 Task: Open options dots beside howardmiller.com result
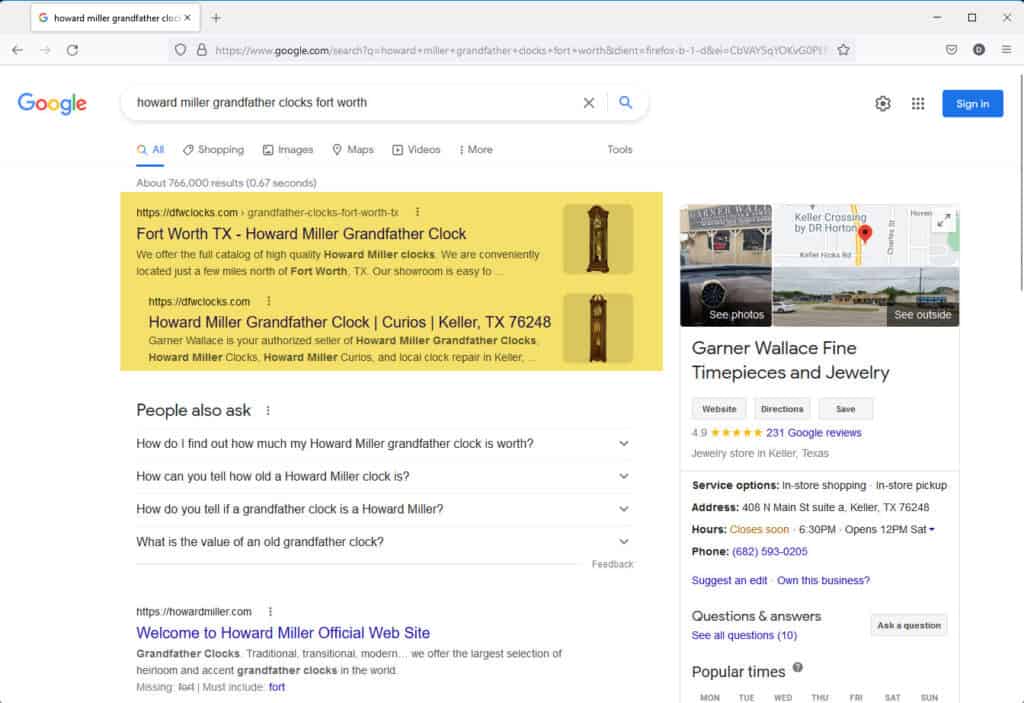point(270,612)
